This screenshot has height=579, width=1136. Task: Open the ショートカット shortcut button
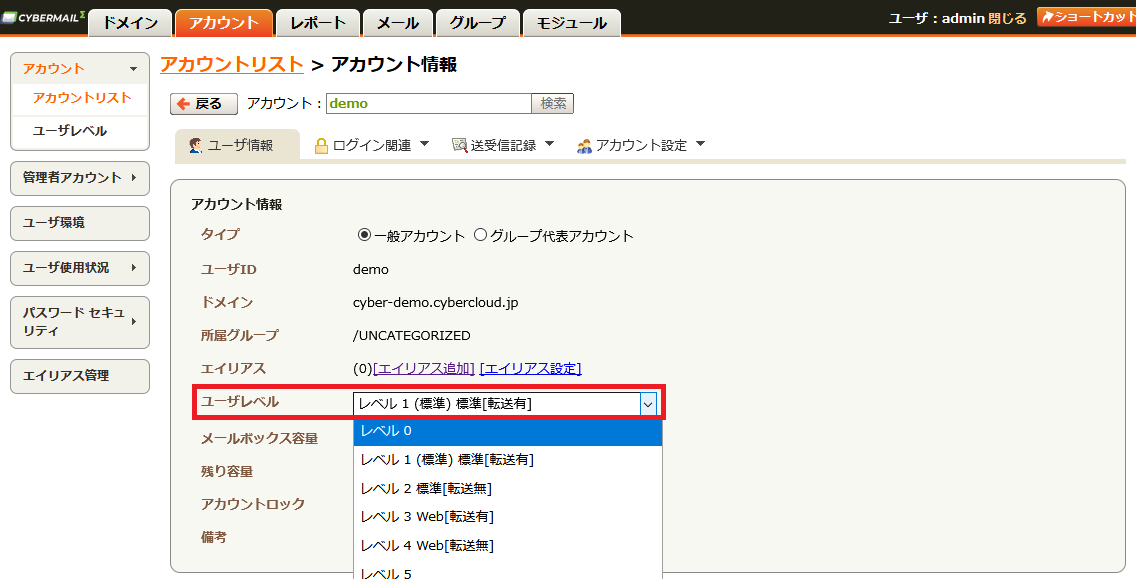1086,17
